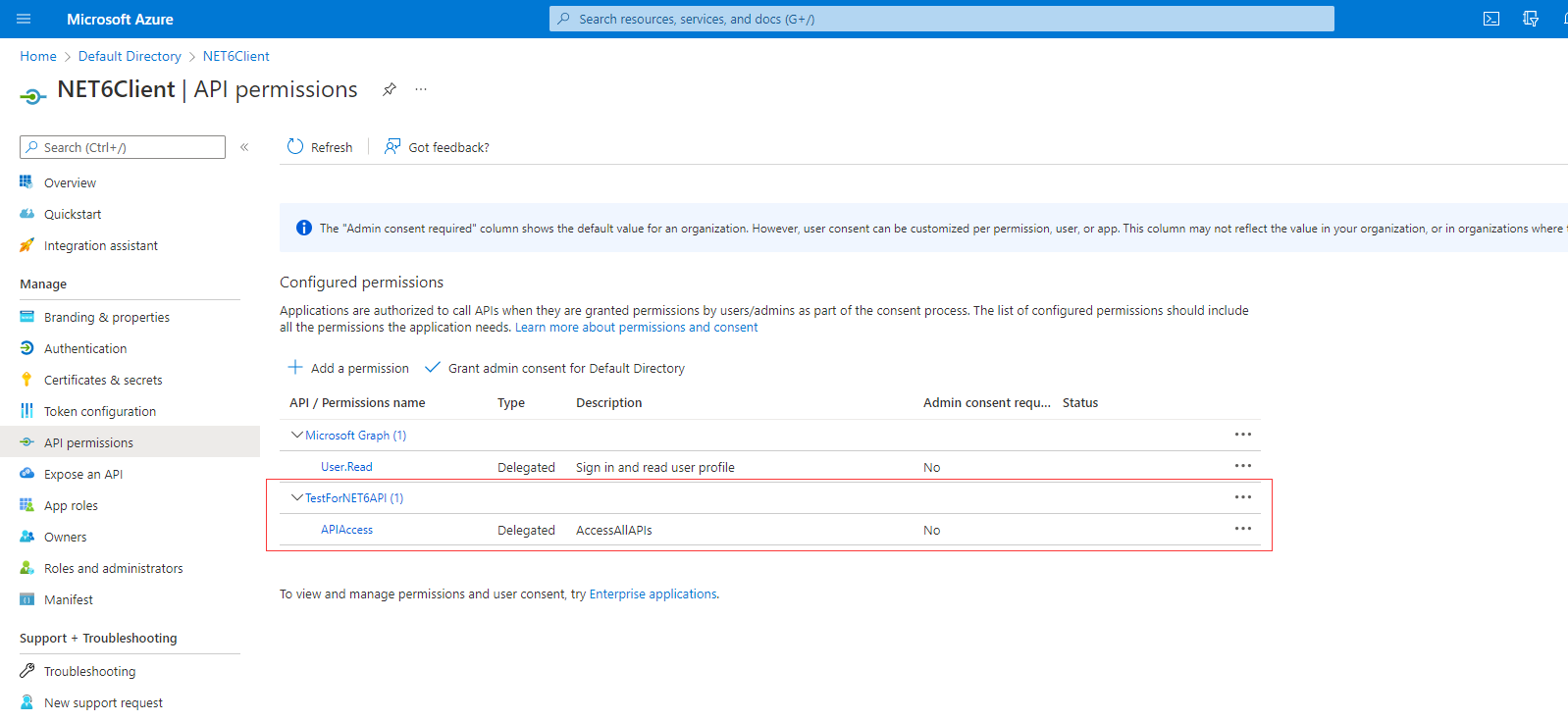Click the Got feedback icon
Image resolution: width=1568 pixels, height=722 pixels.
[x=392, y=146]
